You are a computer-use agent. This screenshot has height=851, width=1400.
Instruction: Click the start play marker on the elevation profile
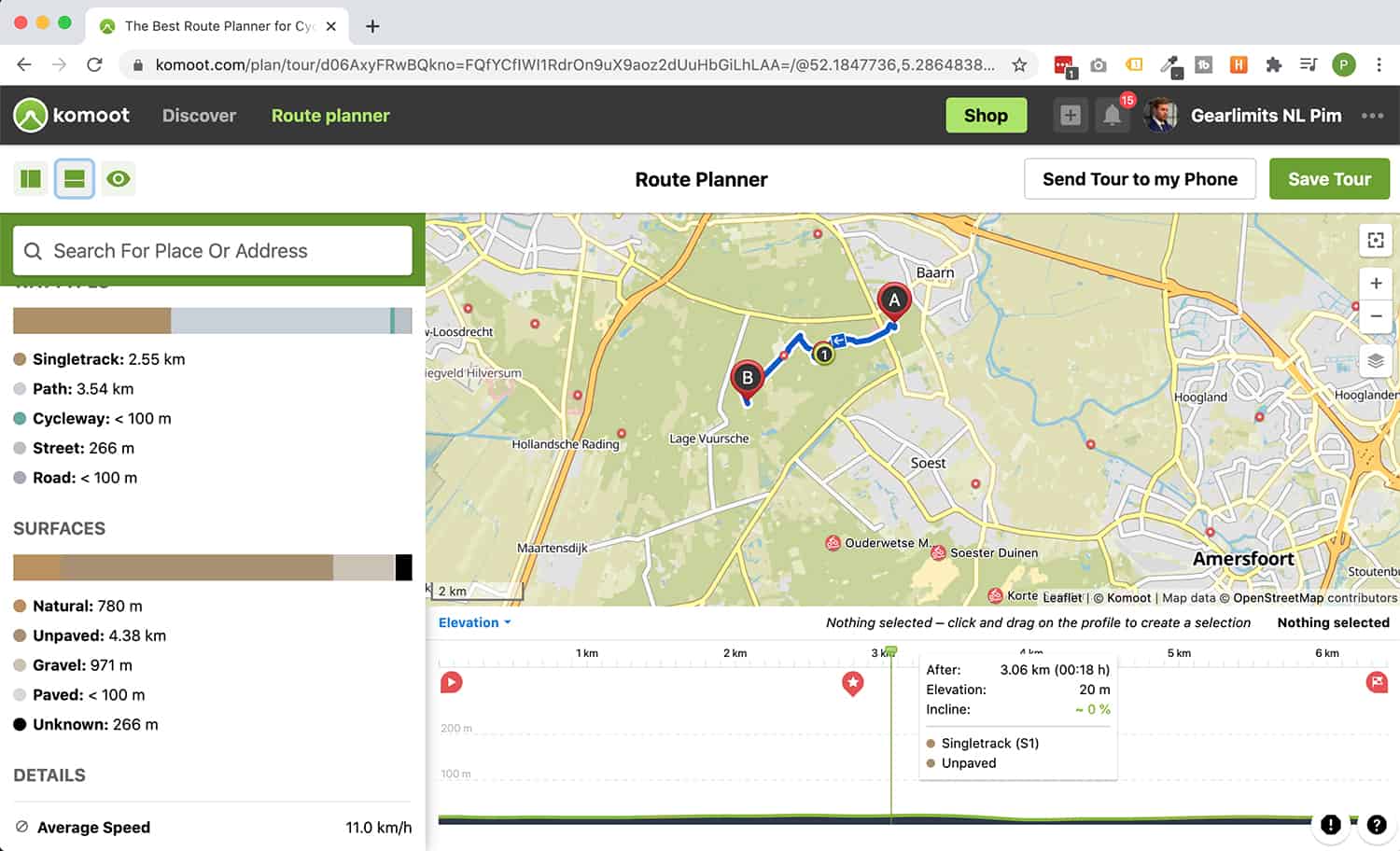coord(451,682)
